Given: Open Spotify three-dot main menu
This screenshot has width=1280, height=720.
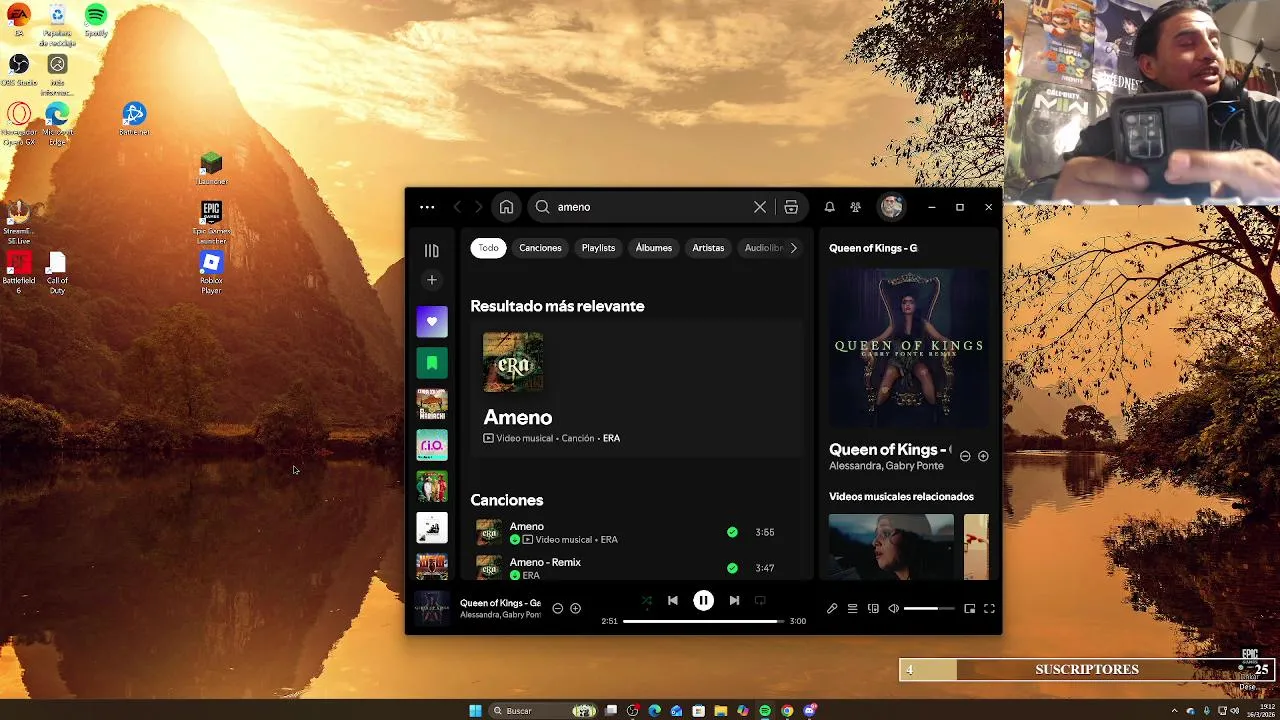Looking at the screenshot, I should (427, 207).
